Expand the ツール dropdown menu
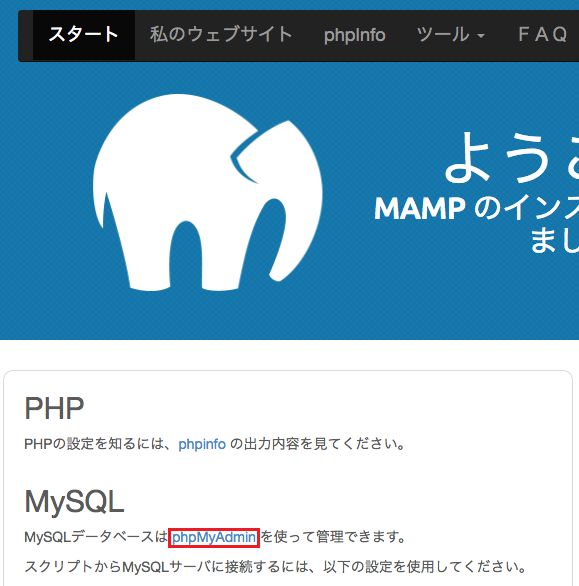The image size is (579, 586). [x=450, y=35]
